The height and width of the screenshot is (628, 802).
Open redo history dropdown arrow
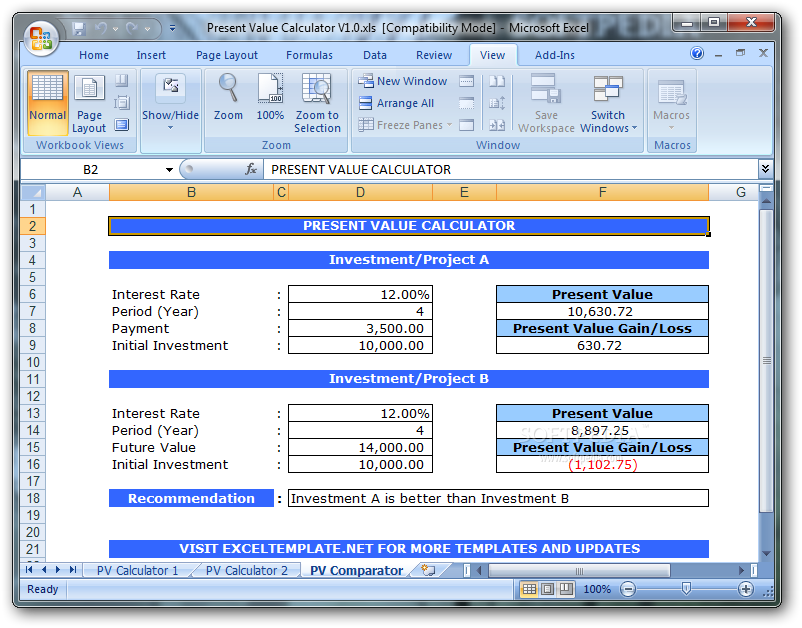(x=147, y=29)
